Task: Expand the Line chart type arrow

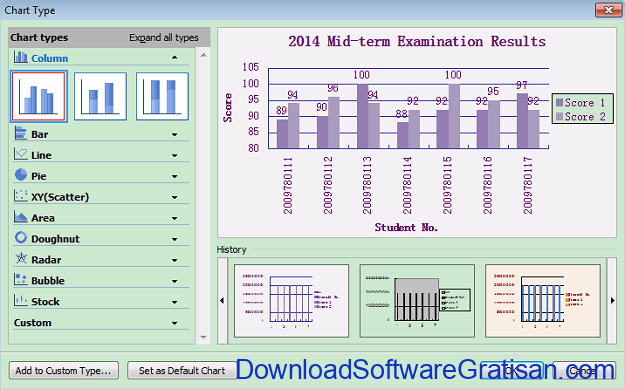Action: coord(175,155)
